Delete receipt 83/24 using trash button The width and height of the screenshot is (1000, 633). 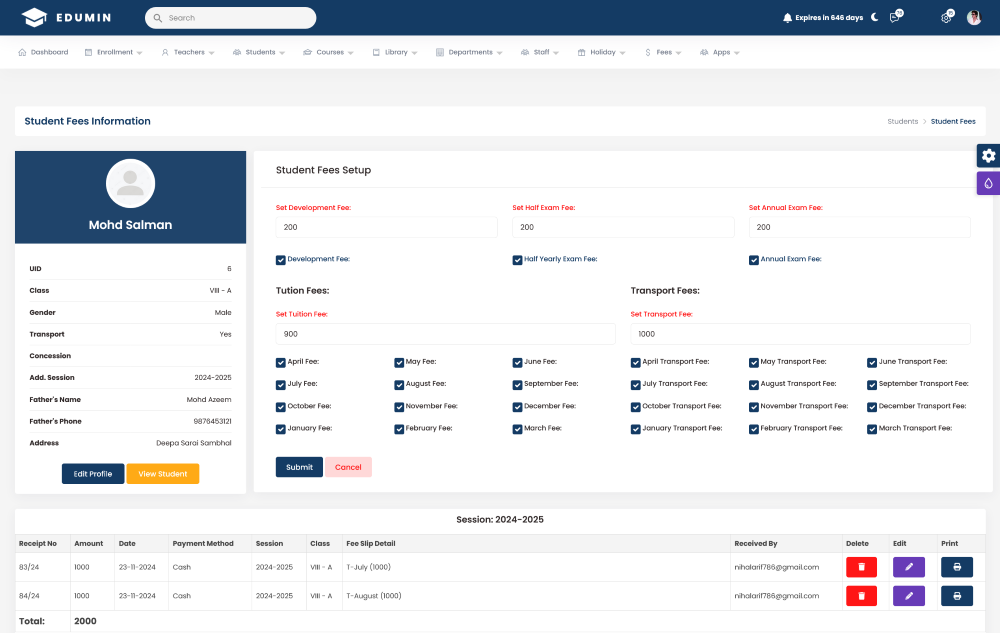[x=861, y=567]
